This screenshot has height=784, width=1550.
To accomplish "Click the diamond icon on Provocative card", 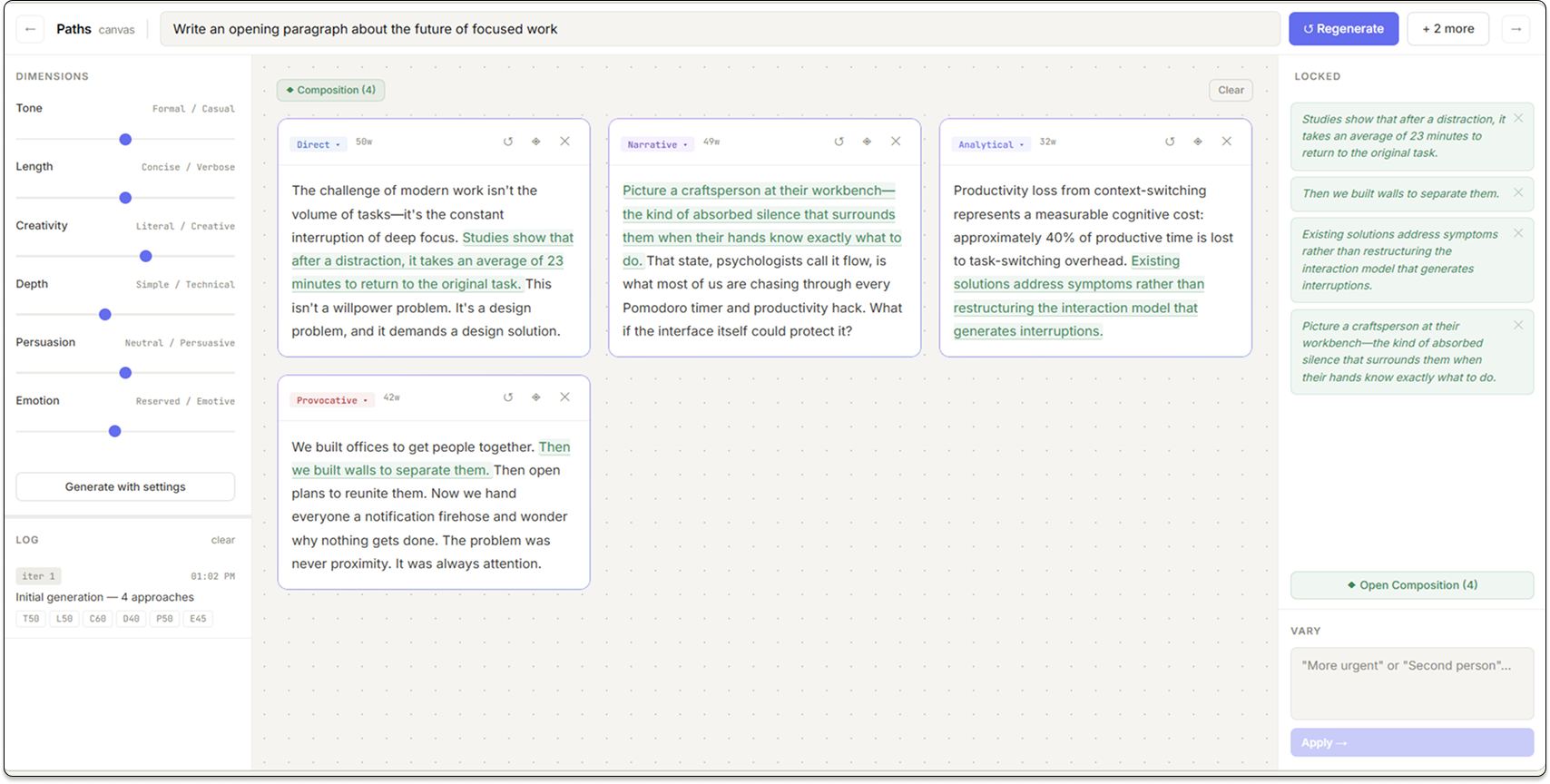I will [536, 397].
